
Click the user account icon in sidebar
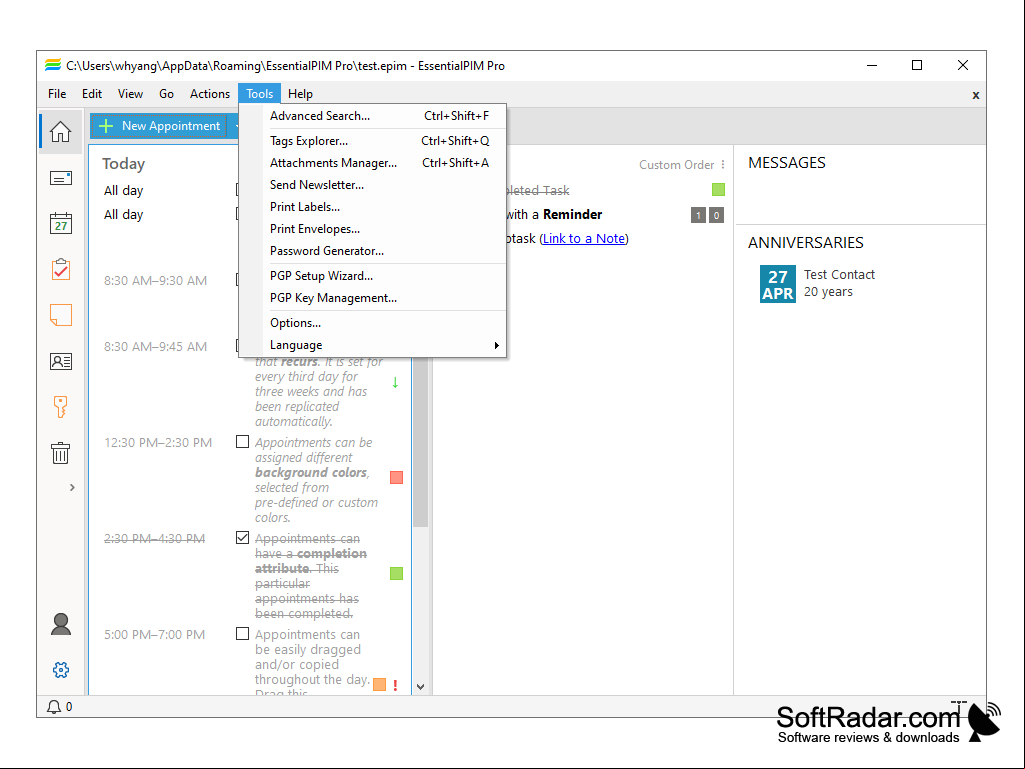[61, 624]
